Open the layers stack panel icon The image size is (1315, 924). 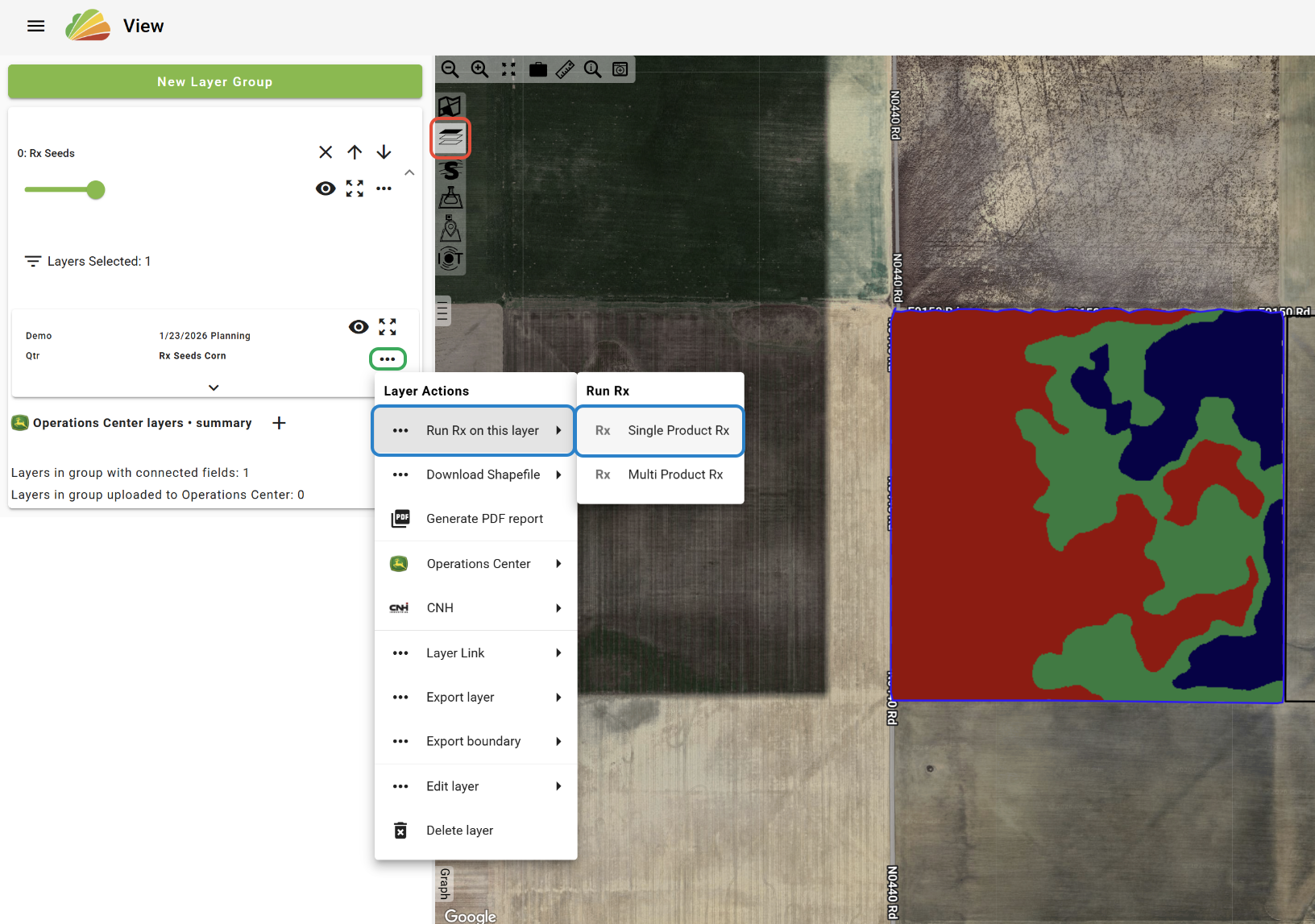pos(450,138)
